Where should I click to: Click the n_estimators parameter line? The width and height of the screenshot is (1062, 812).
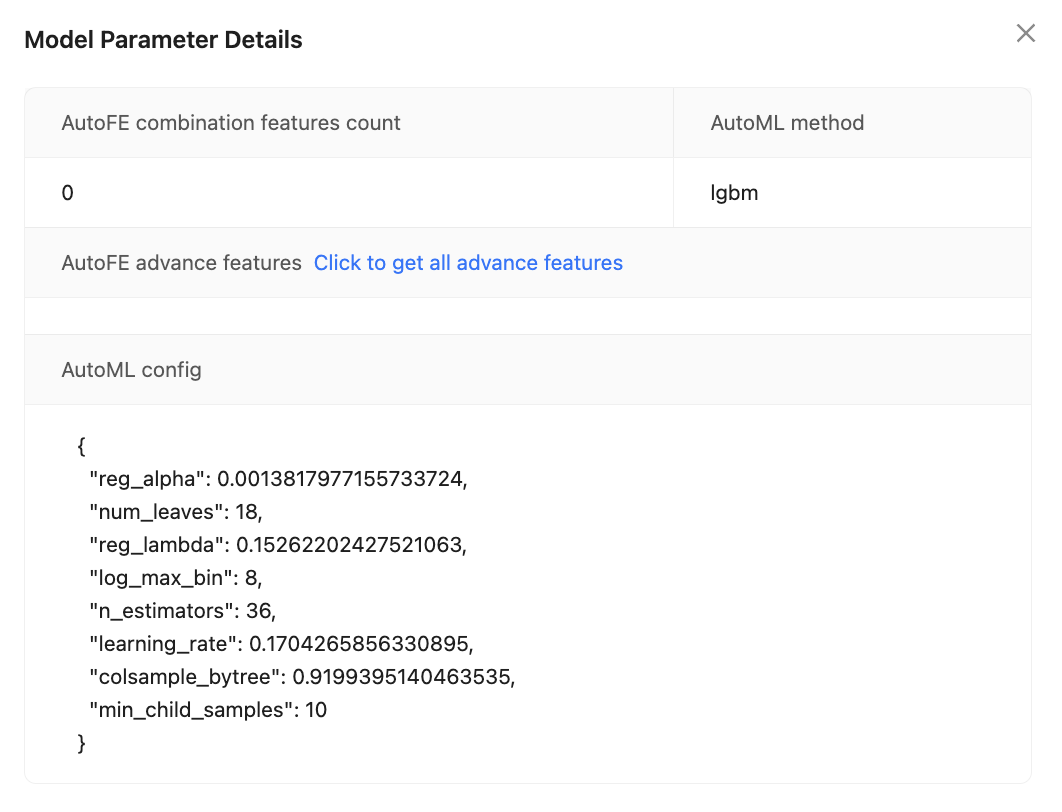click(182, 611)
